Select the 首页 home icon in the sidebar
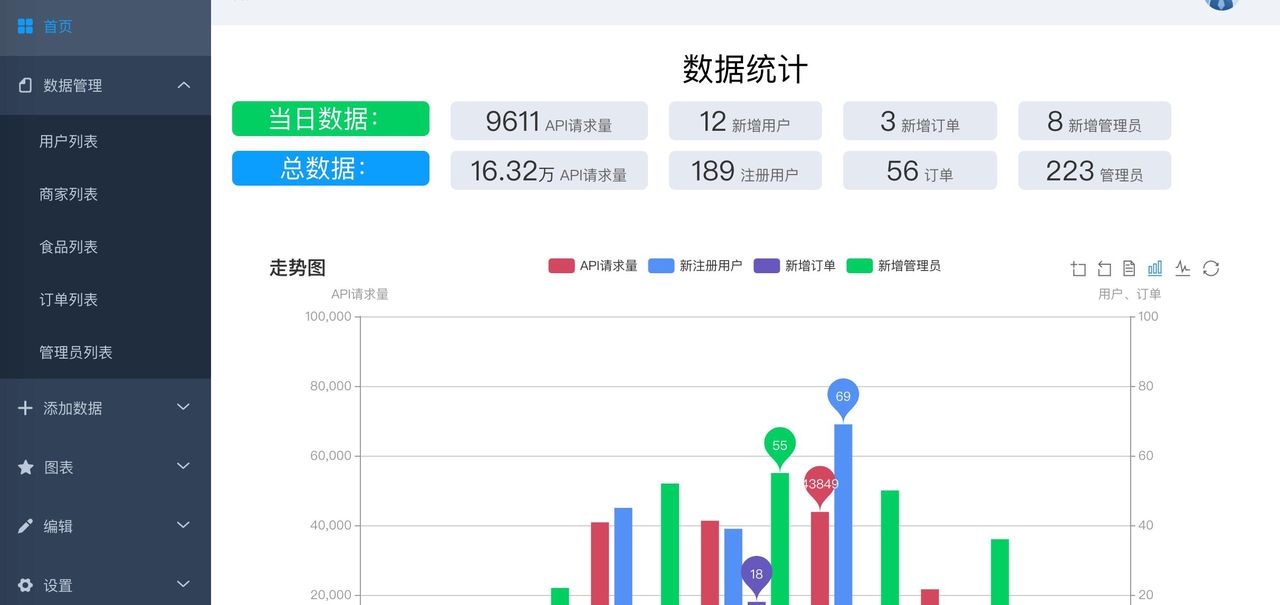Image resolution: width=1280 pixels, height=605 pixels. click(x=23, y=26)
